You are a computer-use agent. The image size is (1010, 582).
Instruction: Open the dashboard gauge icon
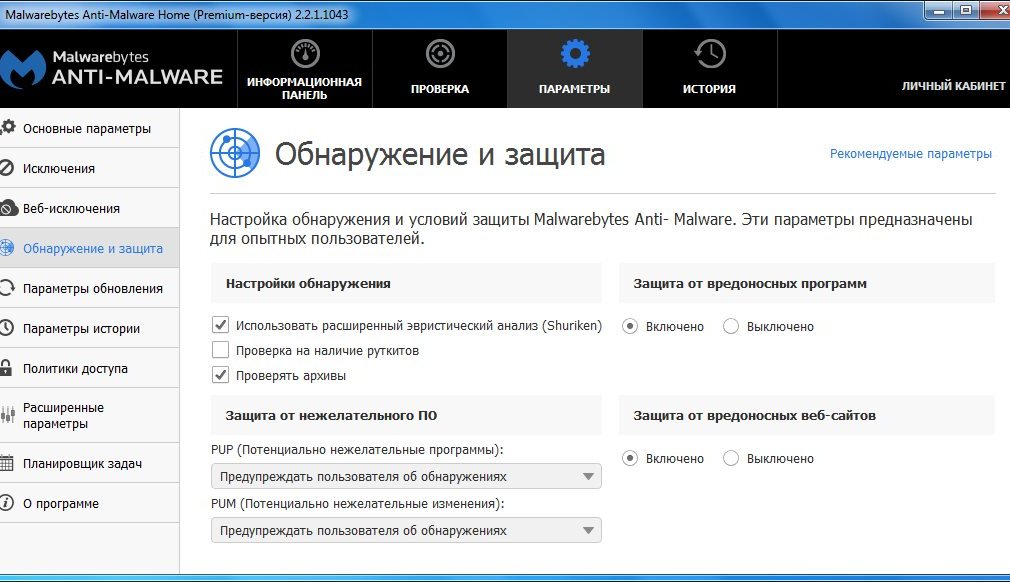[305, 54]
